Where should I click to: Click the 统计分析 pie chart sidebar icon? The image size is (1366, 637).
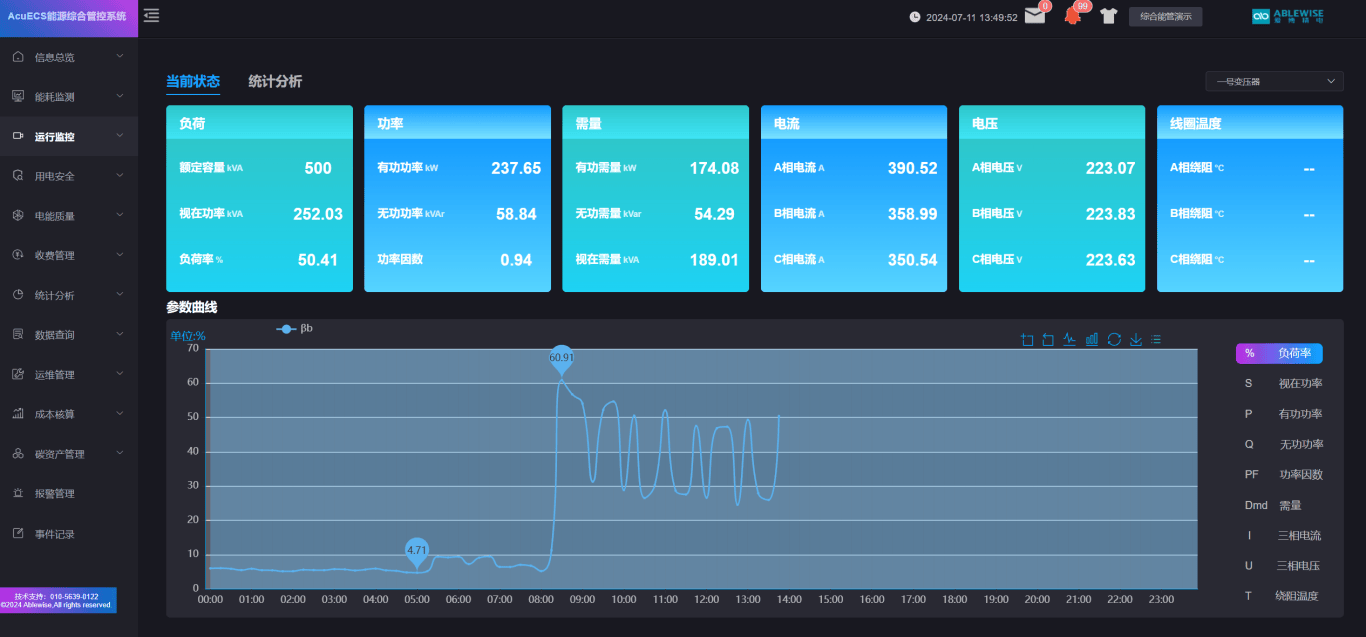(x=18, y=295)
